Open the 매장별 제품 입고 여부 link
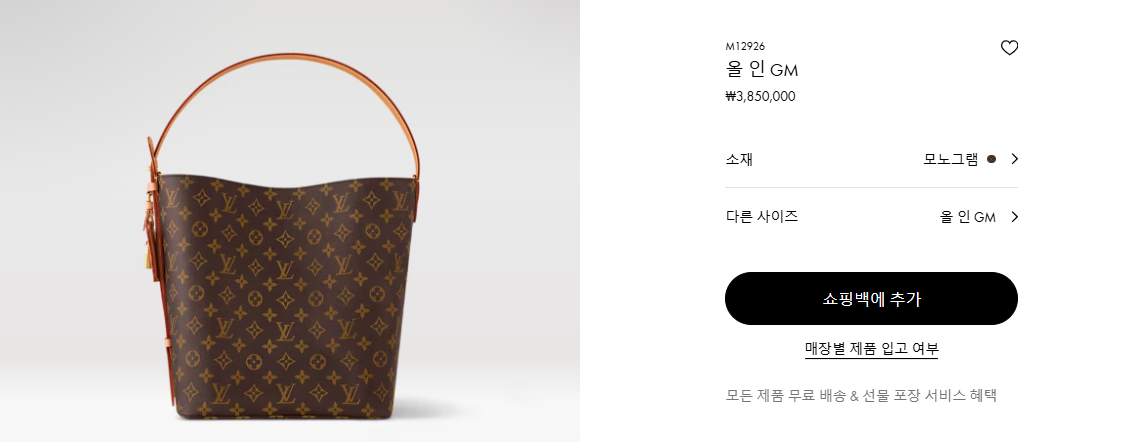Viewport: 1123px width, 442px height. point(871,349)
